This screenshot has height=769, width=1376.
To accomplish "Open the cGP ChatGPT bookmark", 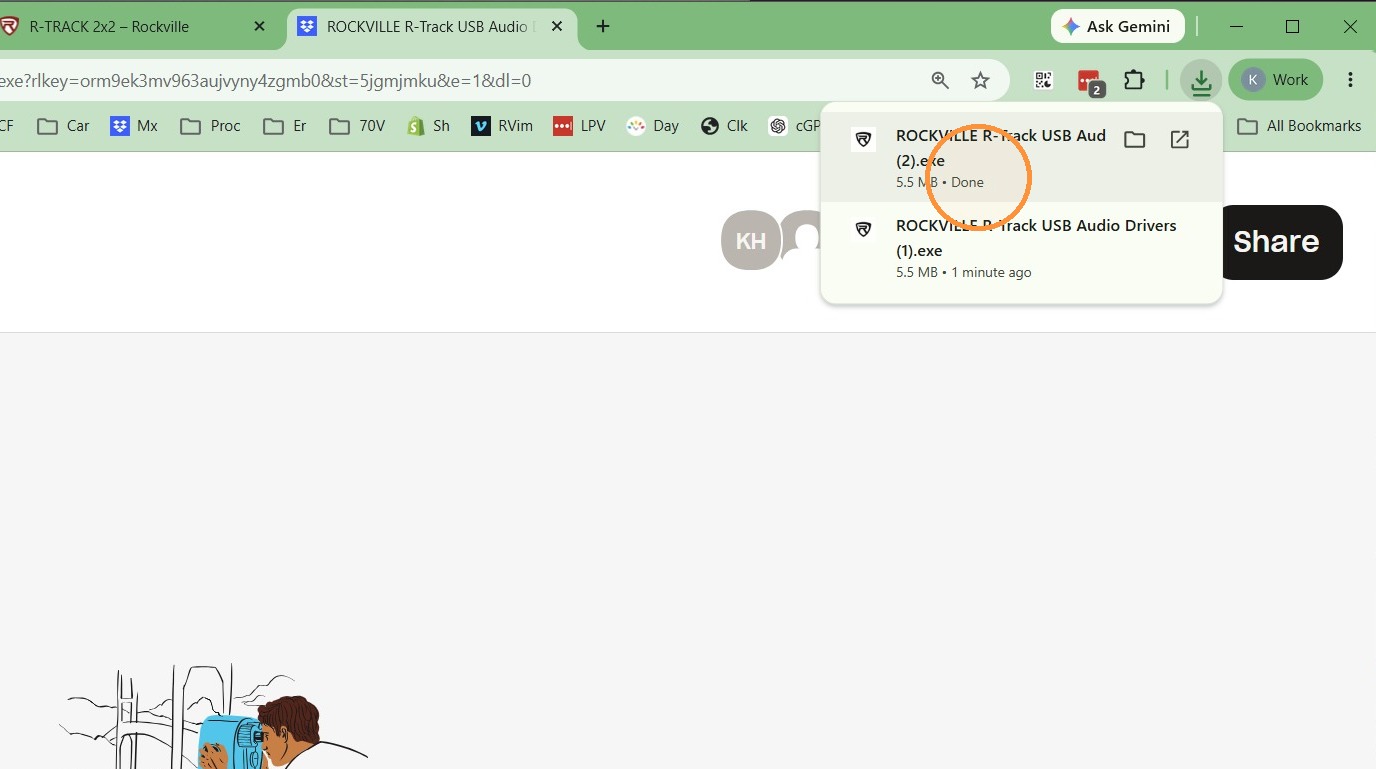I will (795, 126).
